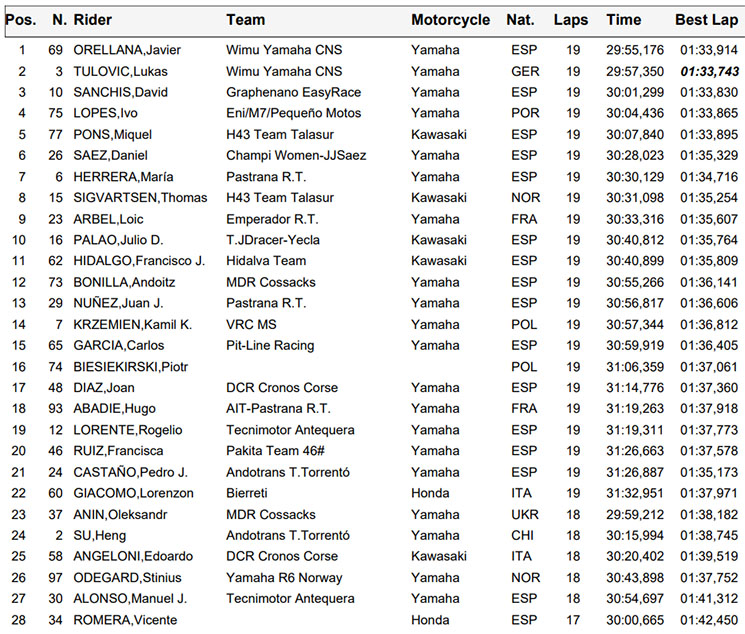Click team 'Champi Women-JJSaez'
This screenshot has height=634, width=745.
(x=296, y=155)
